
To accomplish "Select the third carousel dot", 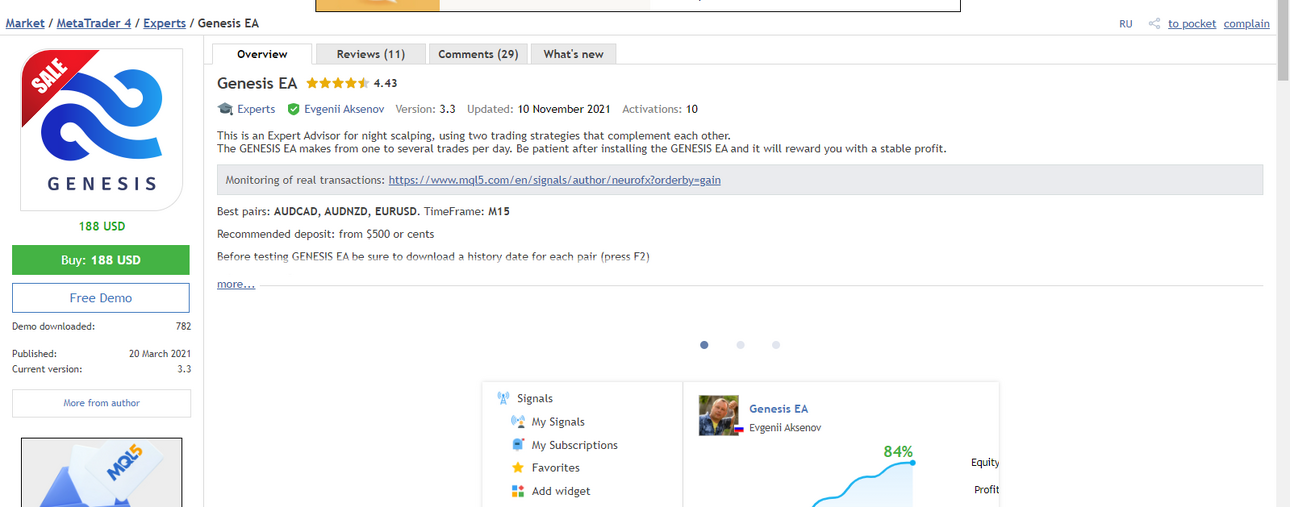I will [775, 345].
